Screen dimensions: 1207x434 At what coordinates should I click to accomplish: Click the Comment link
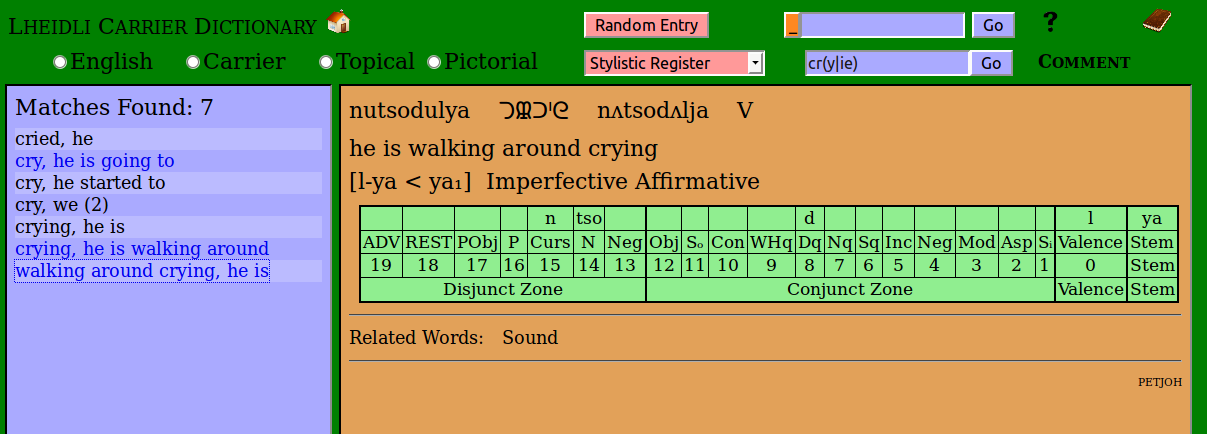tap(1084, 62)
